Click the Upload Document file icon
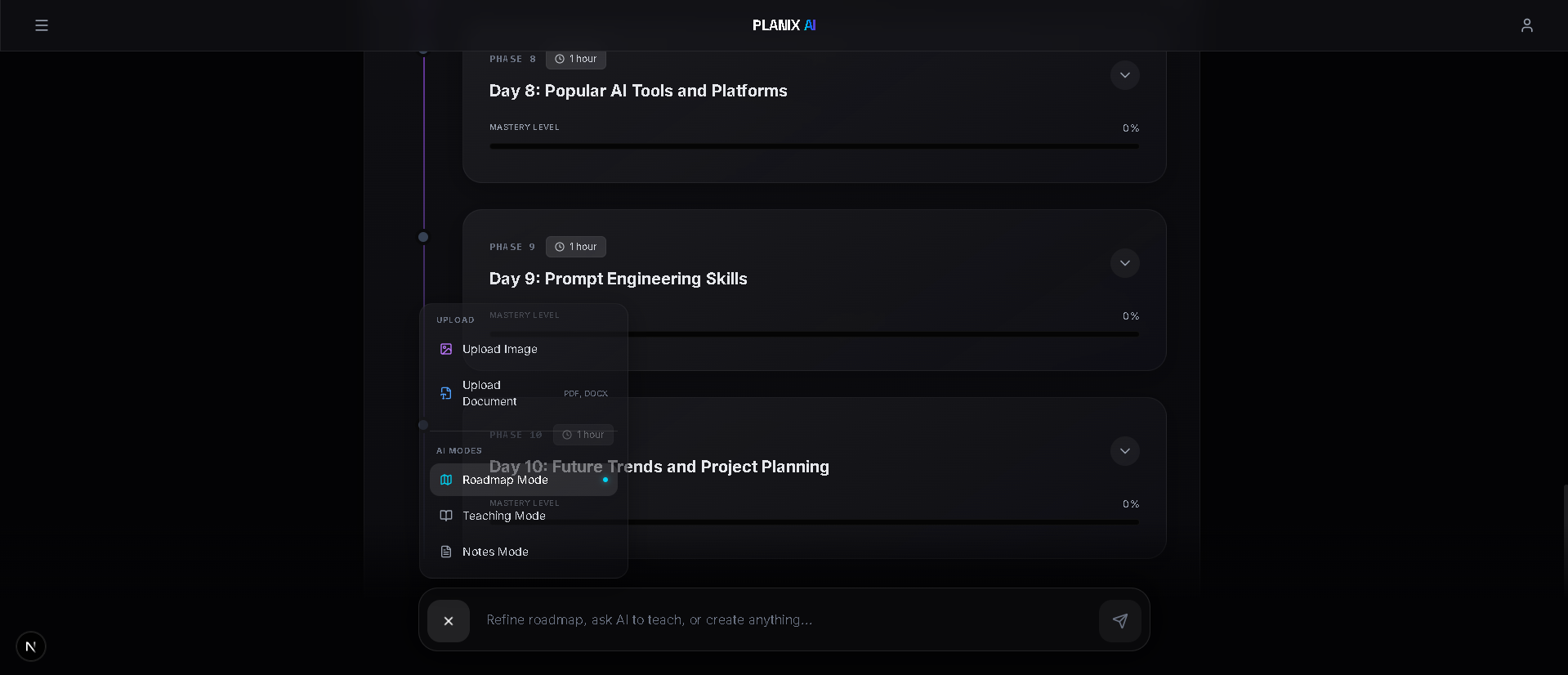Screen dimensions: 1568x675 point(446,393)
